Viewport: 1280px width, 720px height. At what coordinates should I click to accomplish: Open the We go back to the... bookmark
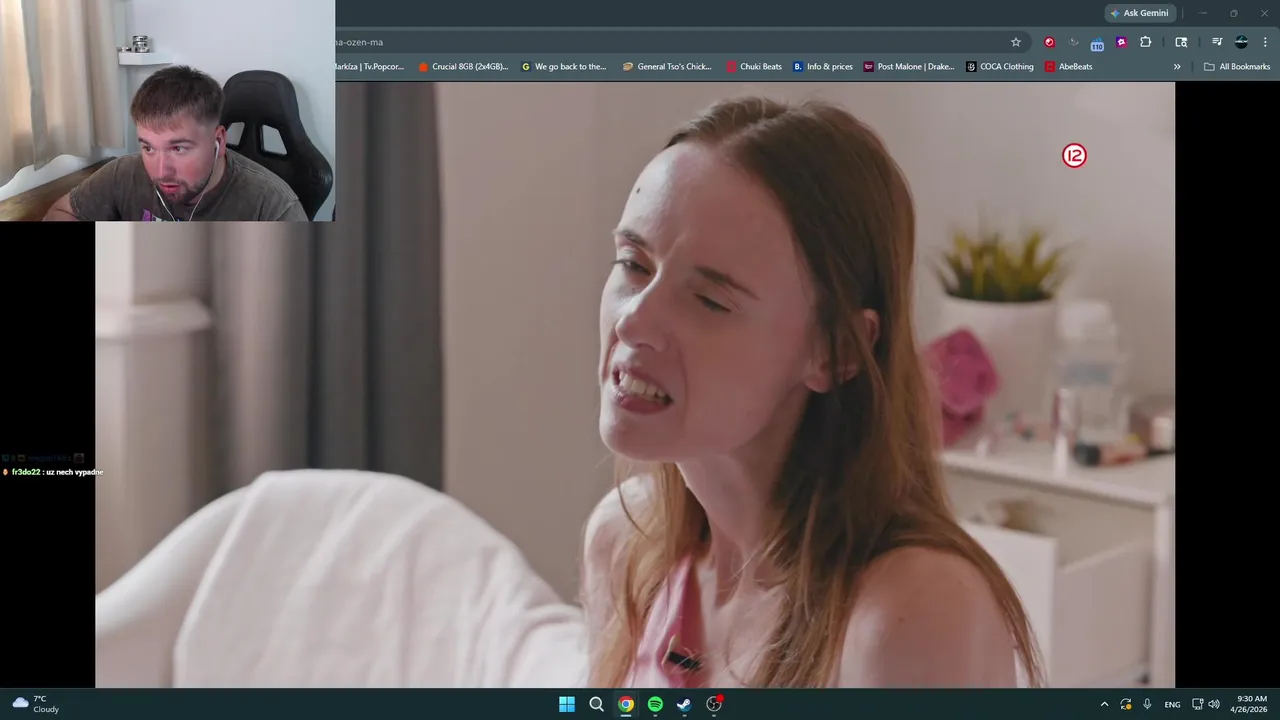point(564,67)
